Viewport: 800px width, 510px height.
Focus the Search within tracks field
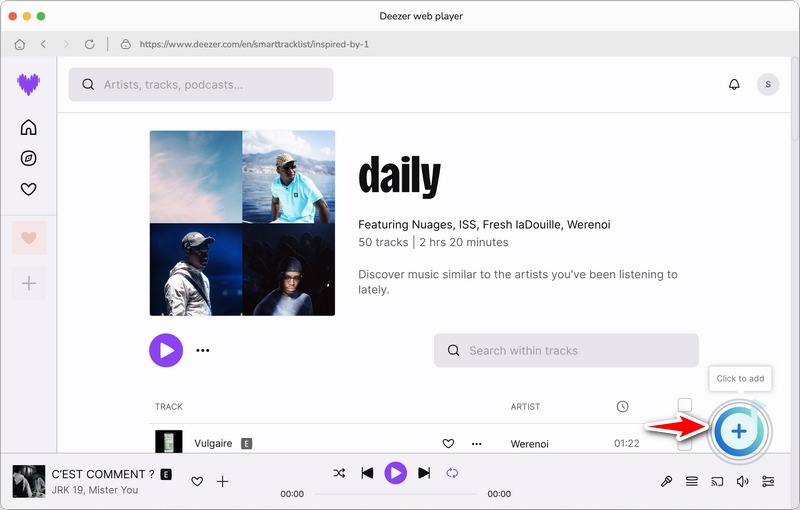coord(566,350)
